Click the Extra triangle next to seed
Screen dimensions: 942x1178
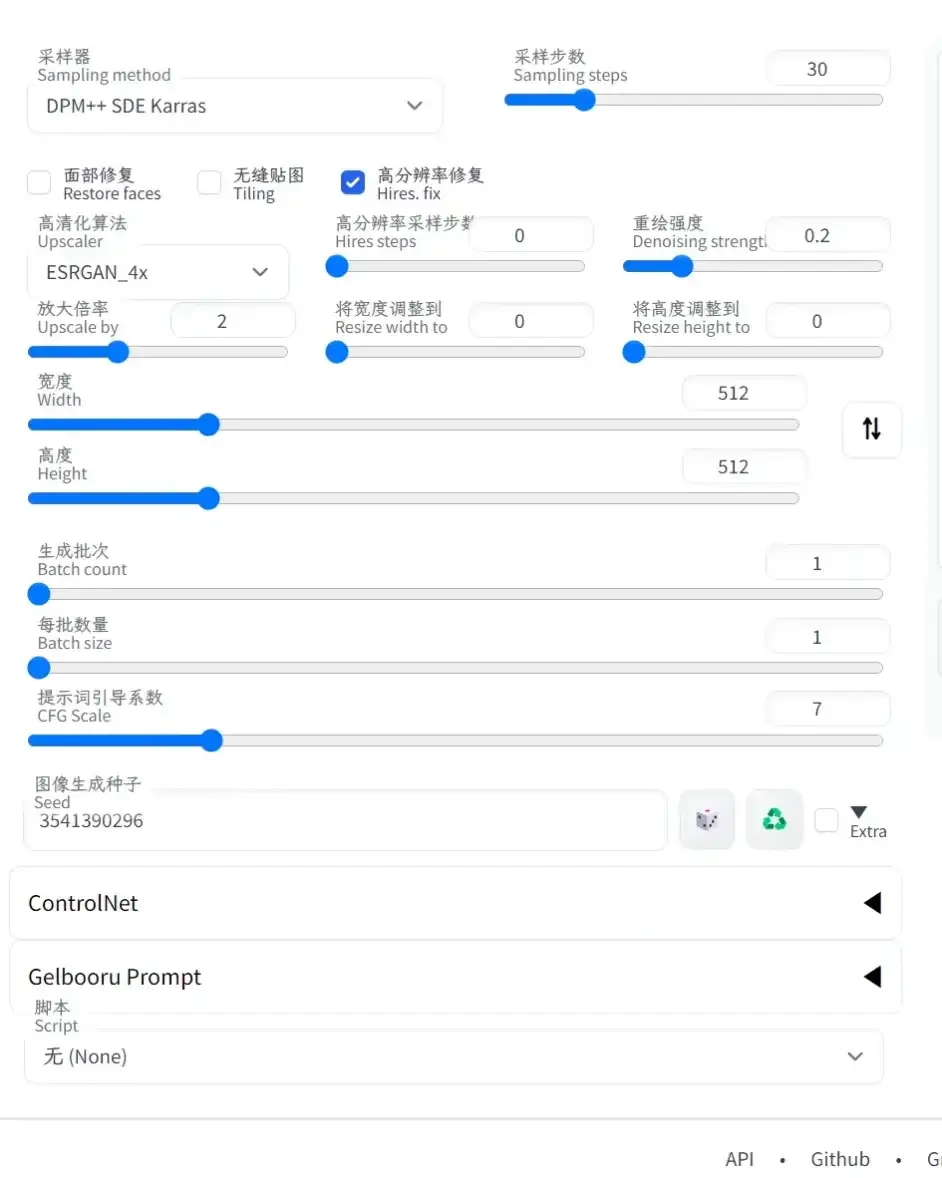point(859,813)
